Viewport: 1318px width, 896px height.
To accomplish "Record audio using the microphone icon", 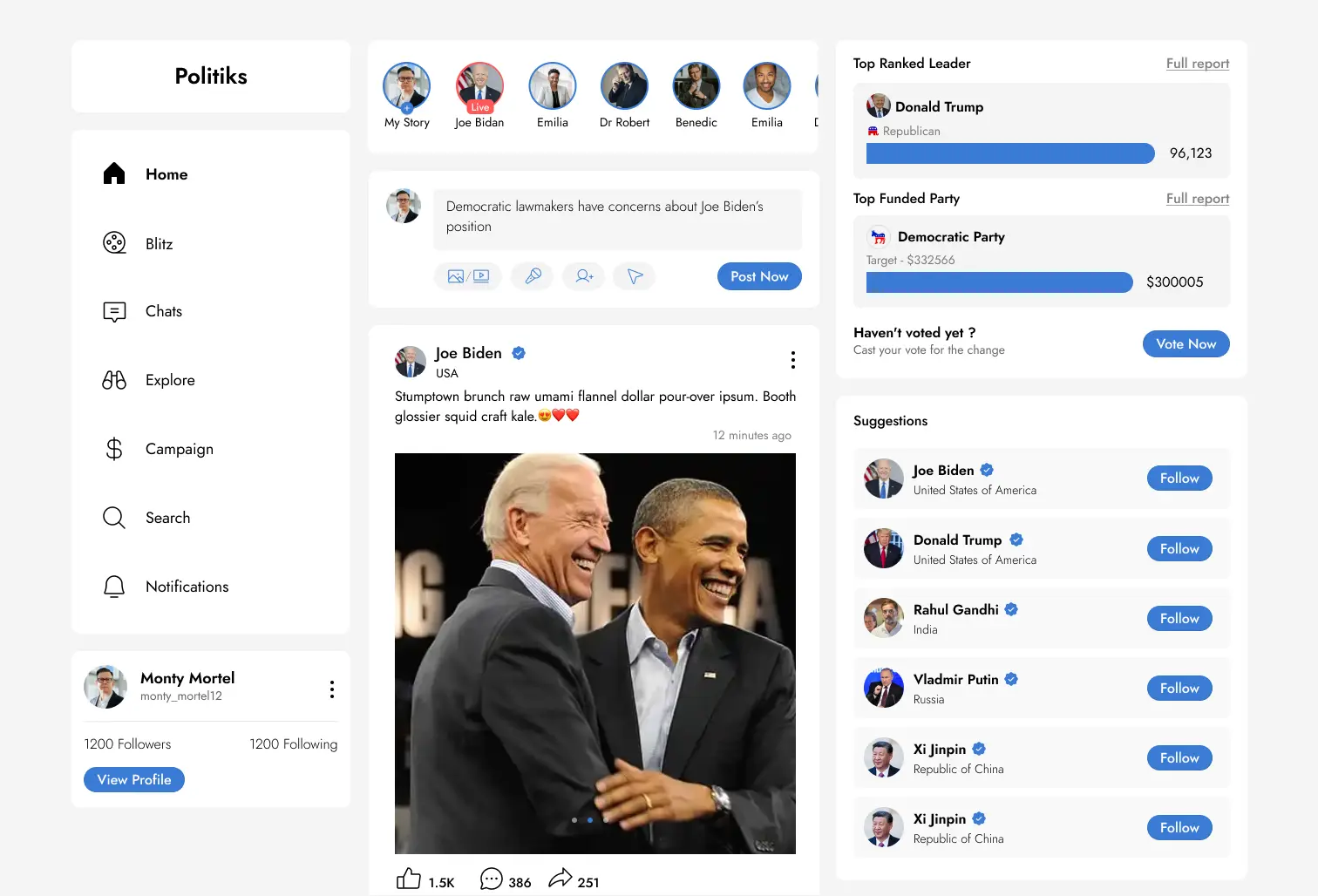I will coord(532,276).
